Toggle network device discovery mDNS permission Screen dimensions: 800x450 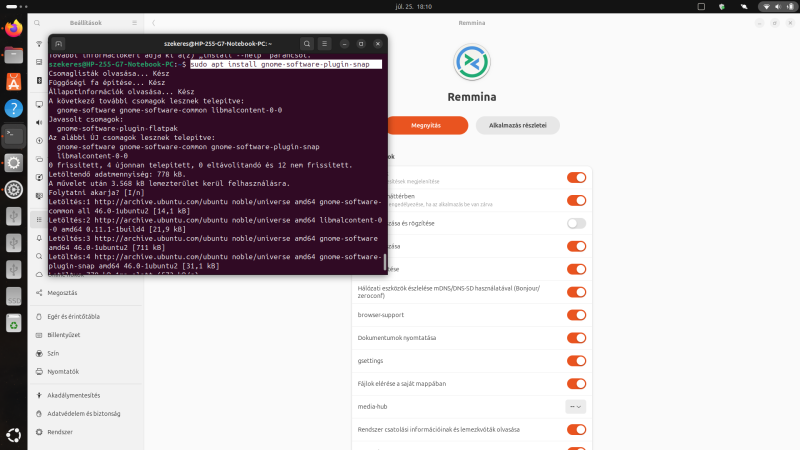[577, 292]
